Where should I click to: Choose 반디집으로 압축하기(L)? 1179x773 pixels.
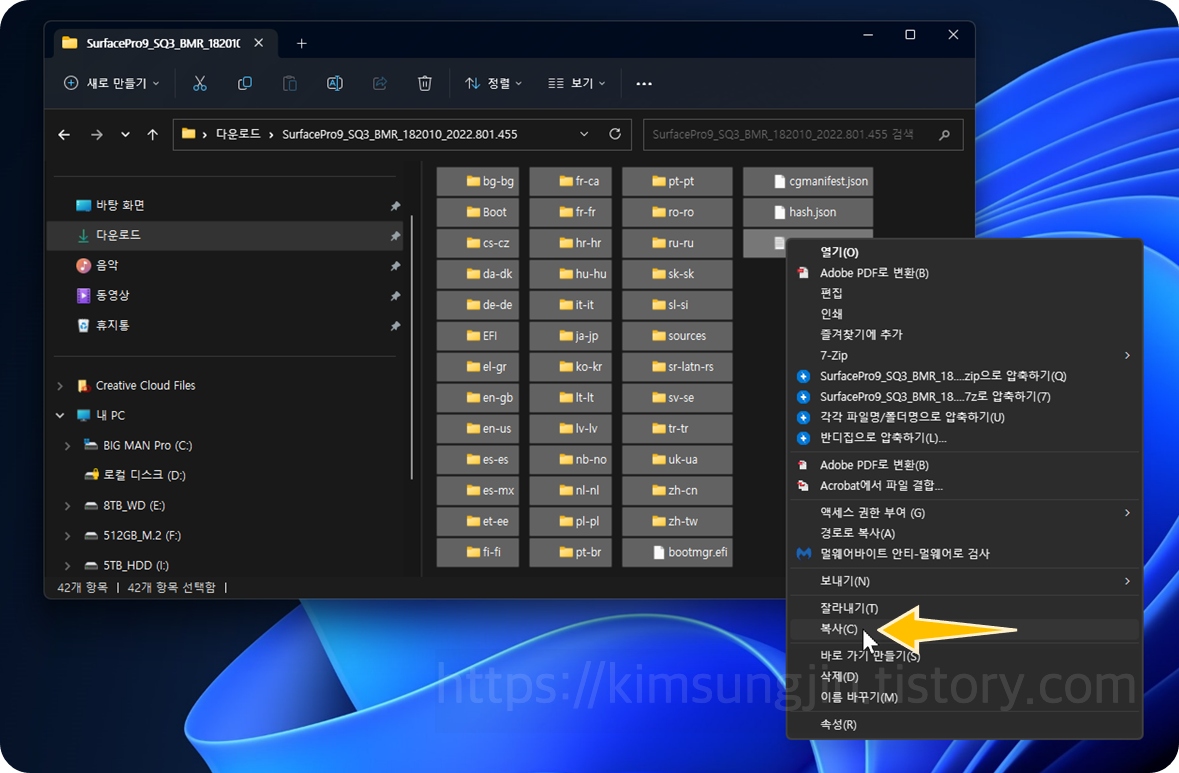(964, 438)
